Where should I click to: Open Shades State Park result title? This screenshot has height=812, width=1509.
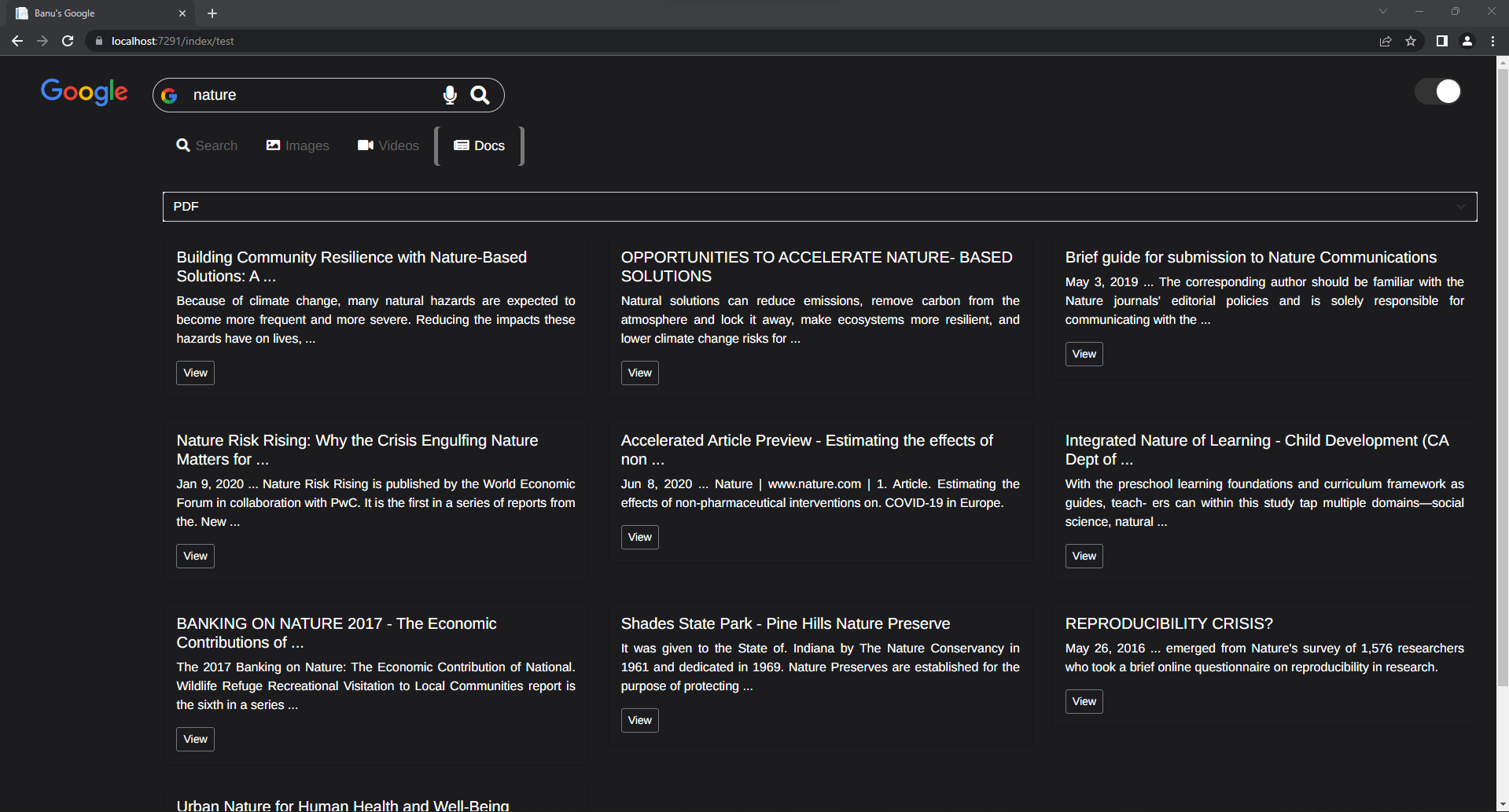coord(785,623)
